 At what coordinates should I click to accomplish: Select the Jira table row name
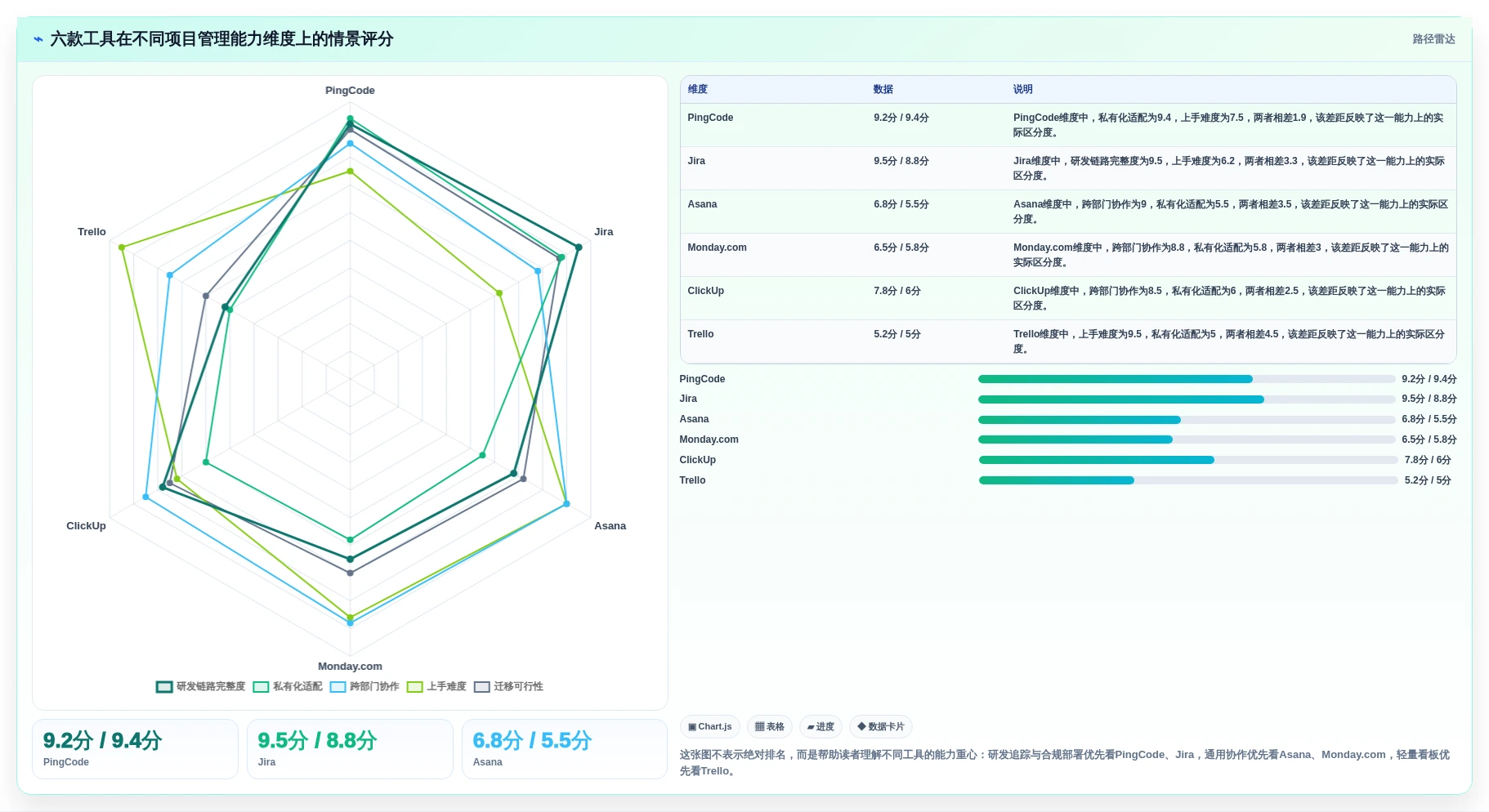[696, 161]
